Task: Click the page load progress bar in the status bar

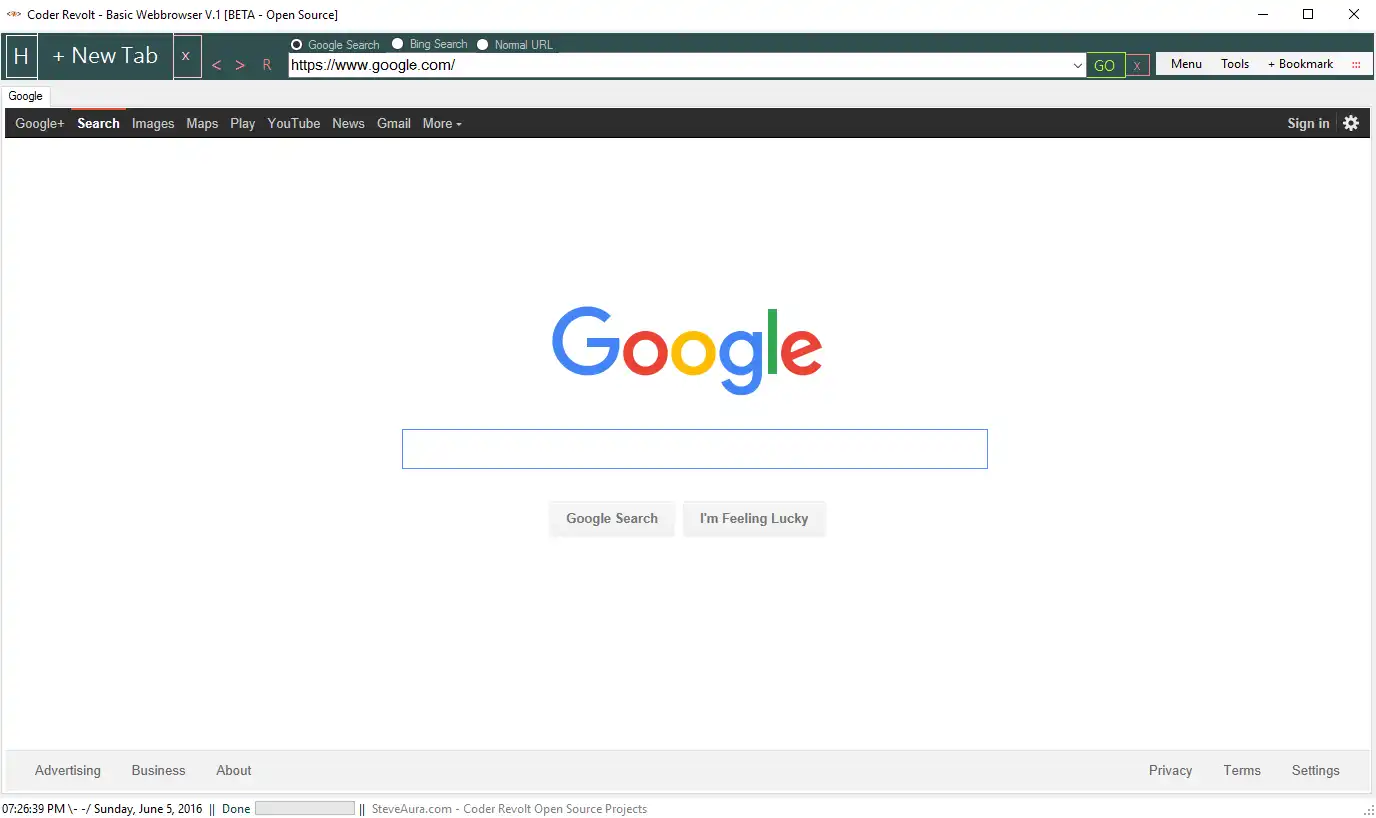Action: click(x=305, y=808)
